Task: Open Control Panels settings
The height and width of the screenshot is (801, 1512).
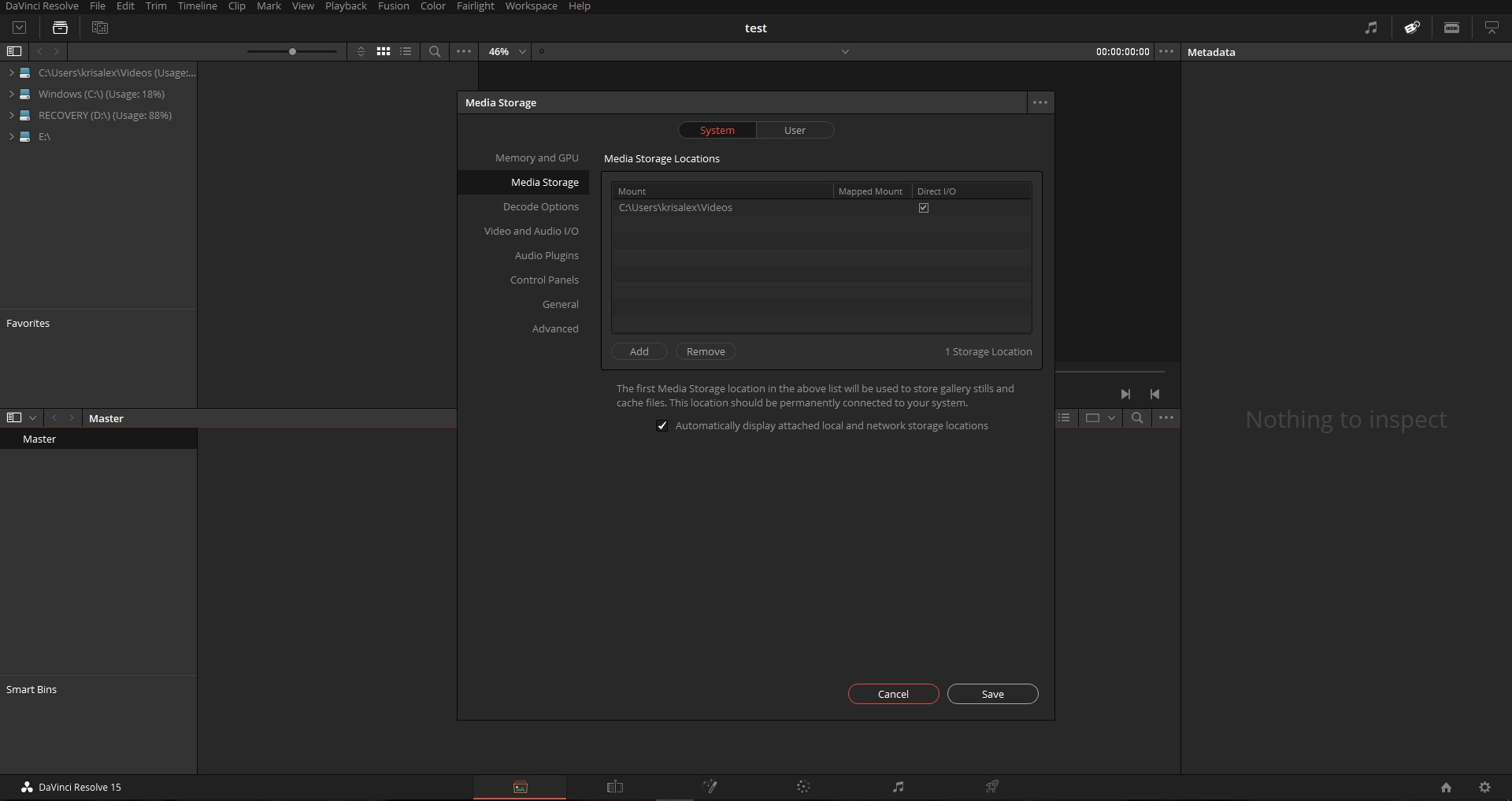Action: click(544, 280)
